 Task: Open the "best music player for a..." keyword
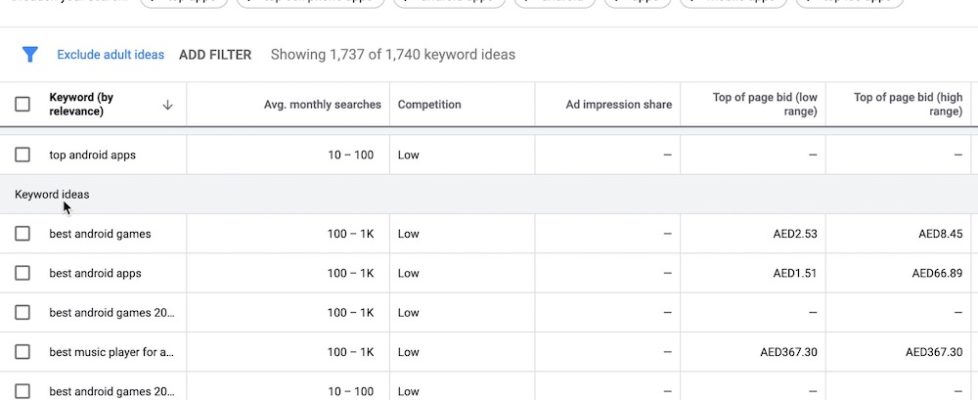coord(111,352)
